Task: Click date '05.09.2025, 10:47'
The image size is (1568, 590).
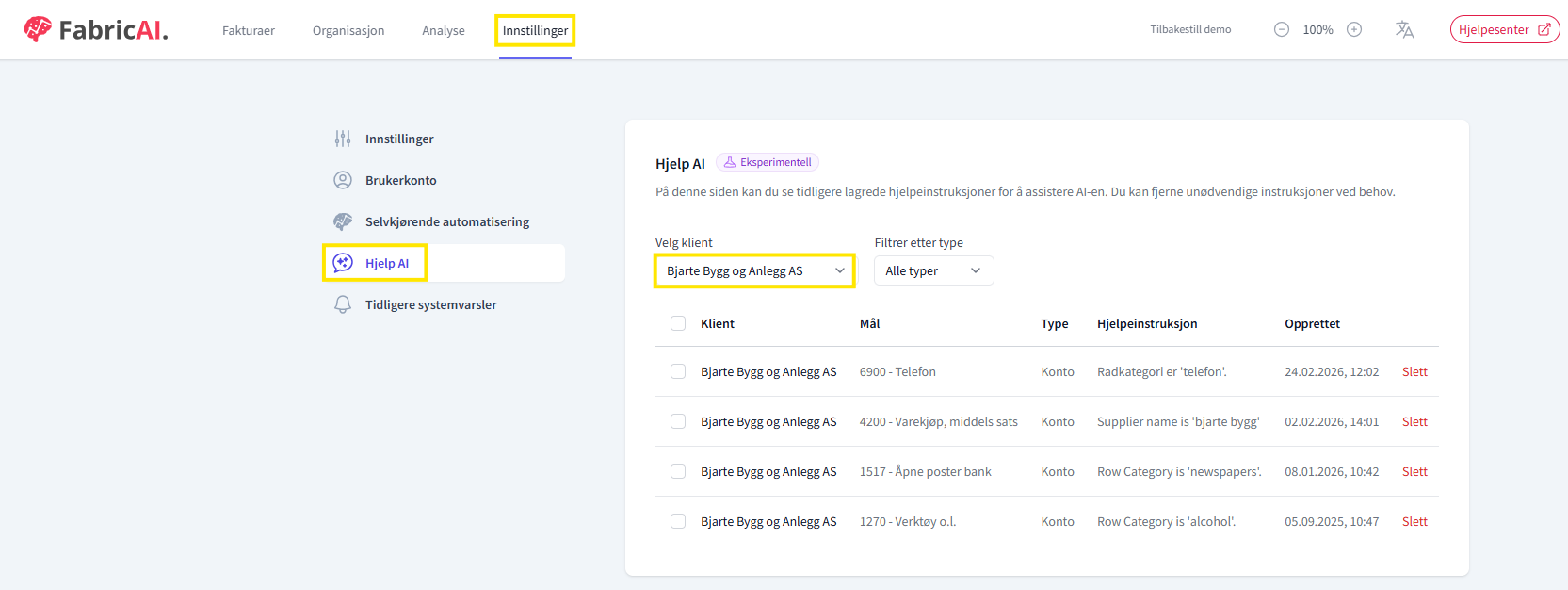Action: click(1332, 521)
